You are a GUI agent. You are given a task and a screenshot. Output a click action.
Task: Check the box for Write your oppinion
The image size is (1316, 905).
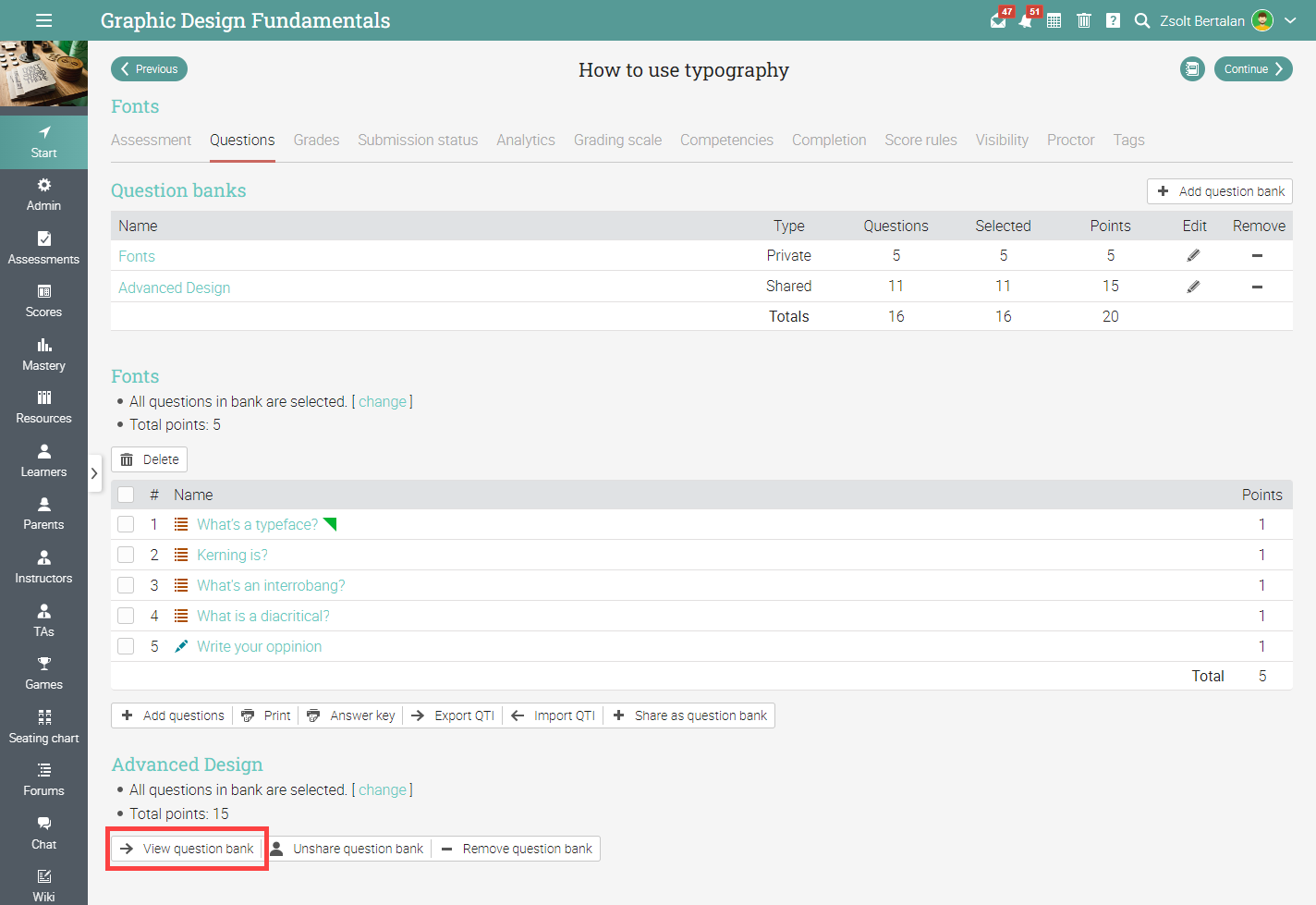pos(126,646)
